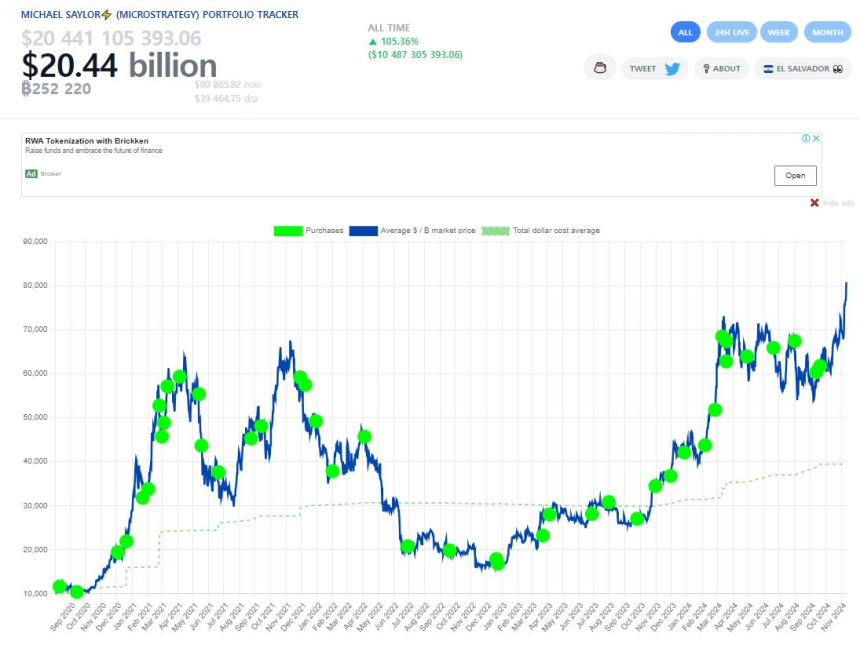
Task: Select the MONTH time range
Action: pyautogui.click(x=827, y=33)
